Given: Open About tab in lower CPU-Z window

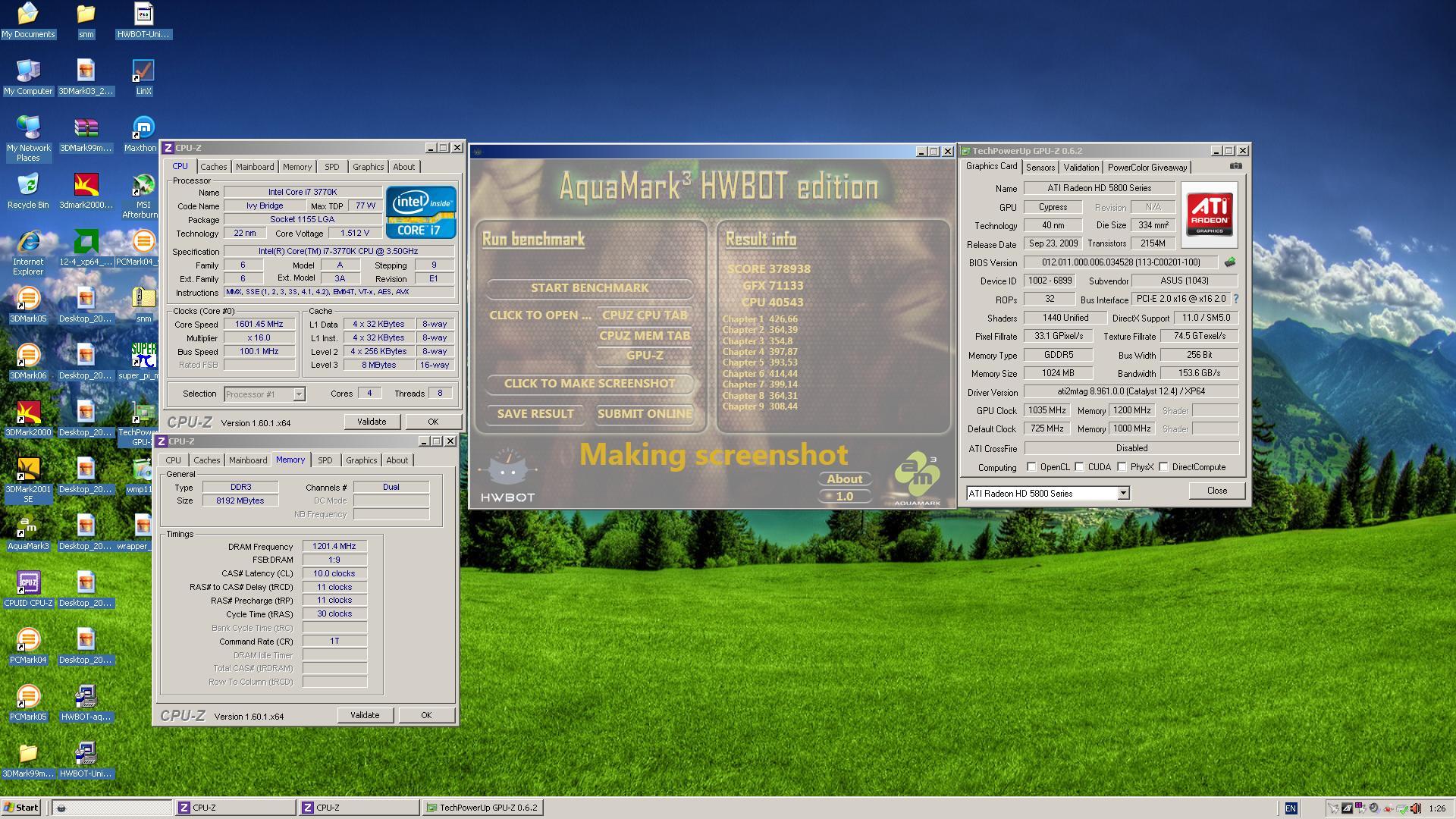Looking at the screenshot, I should pyautogui.click(x=397, y=460).
